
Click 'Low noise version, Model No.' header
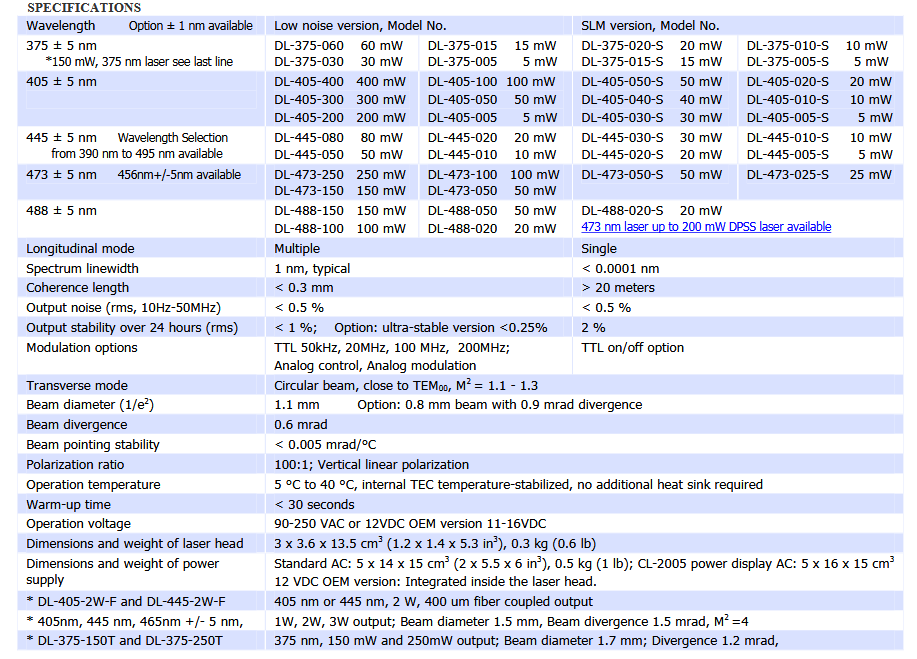click(x=360, y=25)
